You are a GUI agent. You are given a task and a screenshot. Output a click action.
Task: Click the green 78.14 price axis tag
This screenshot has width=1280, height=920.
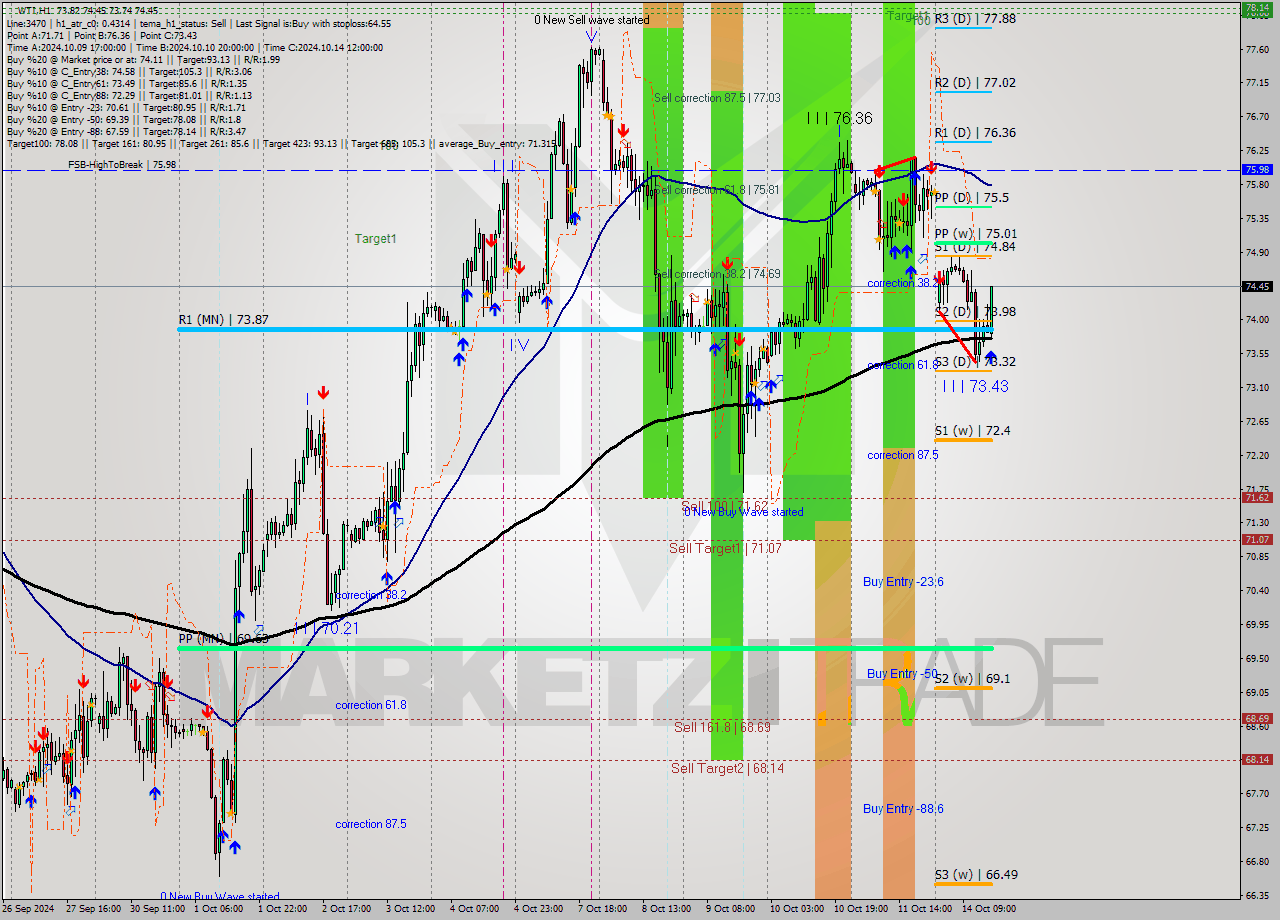coord(1257,7)
